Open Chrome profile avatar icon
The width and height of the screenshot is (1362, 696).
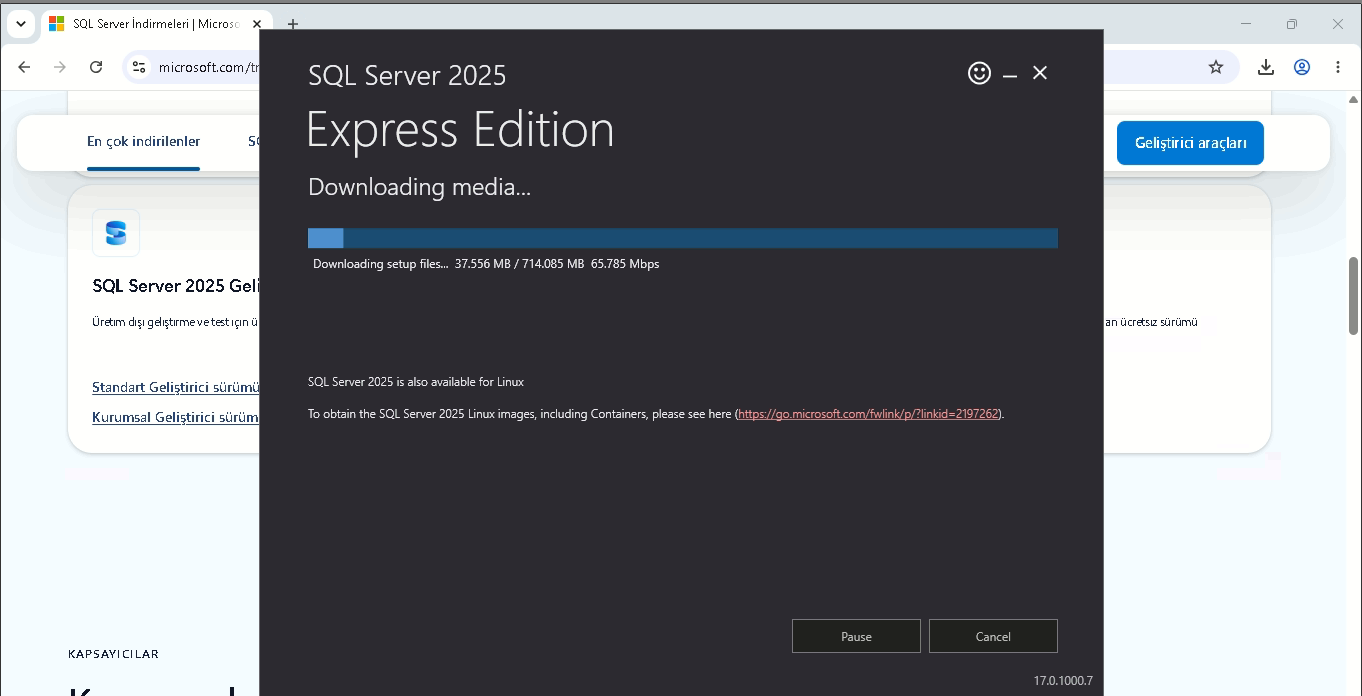[x=1302, y=67]
